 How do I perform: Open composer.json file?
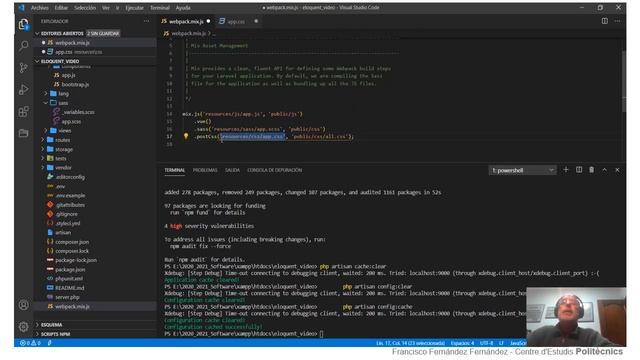click(x=72, y=242)
